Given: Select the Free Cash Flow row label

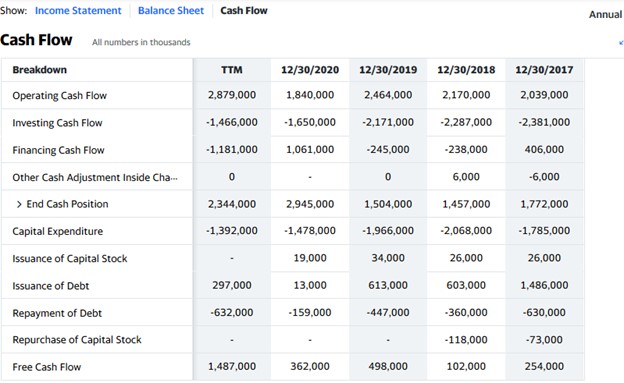Looking at the screenshot, I should tap(47, 367).
